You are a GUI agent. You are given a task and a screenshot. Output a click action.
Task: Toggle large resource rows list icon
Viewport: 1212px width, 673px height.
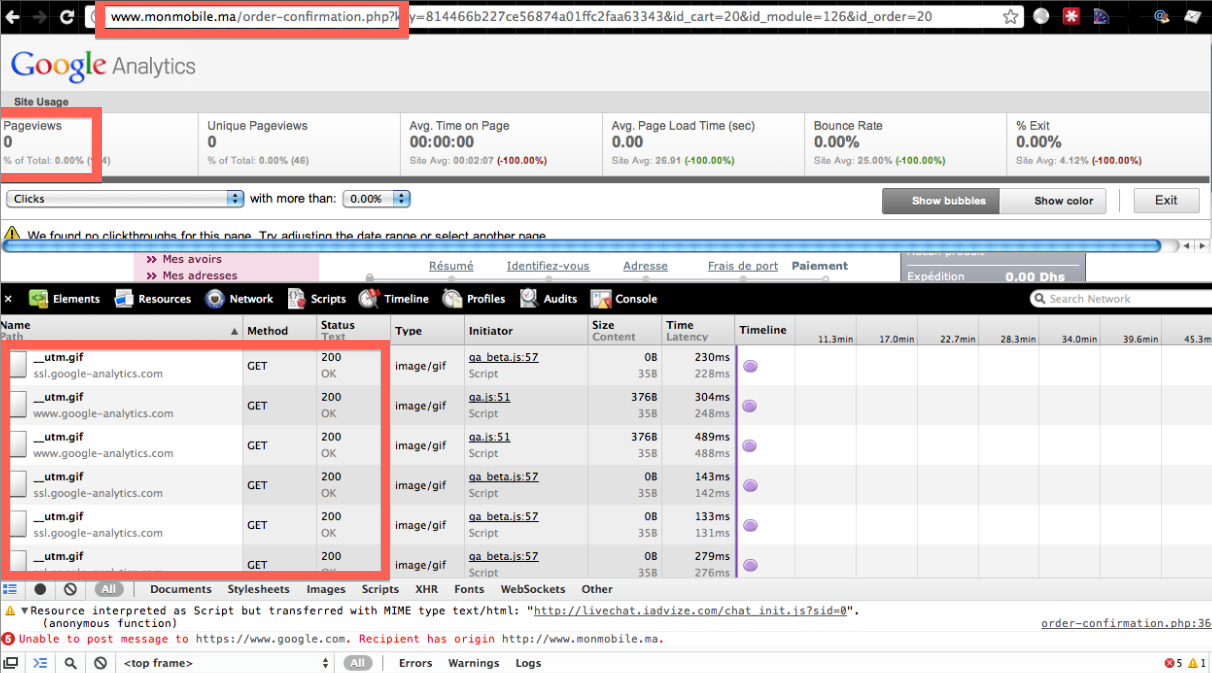tap(10, 589)
